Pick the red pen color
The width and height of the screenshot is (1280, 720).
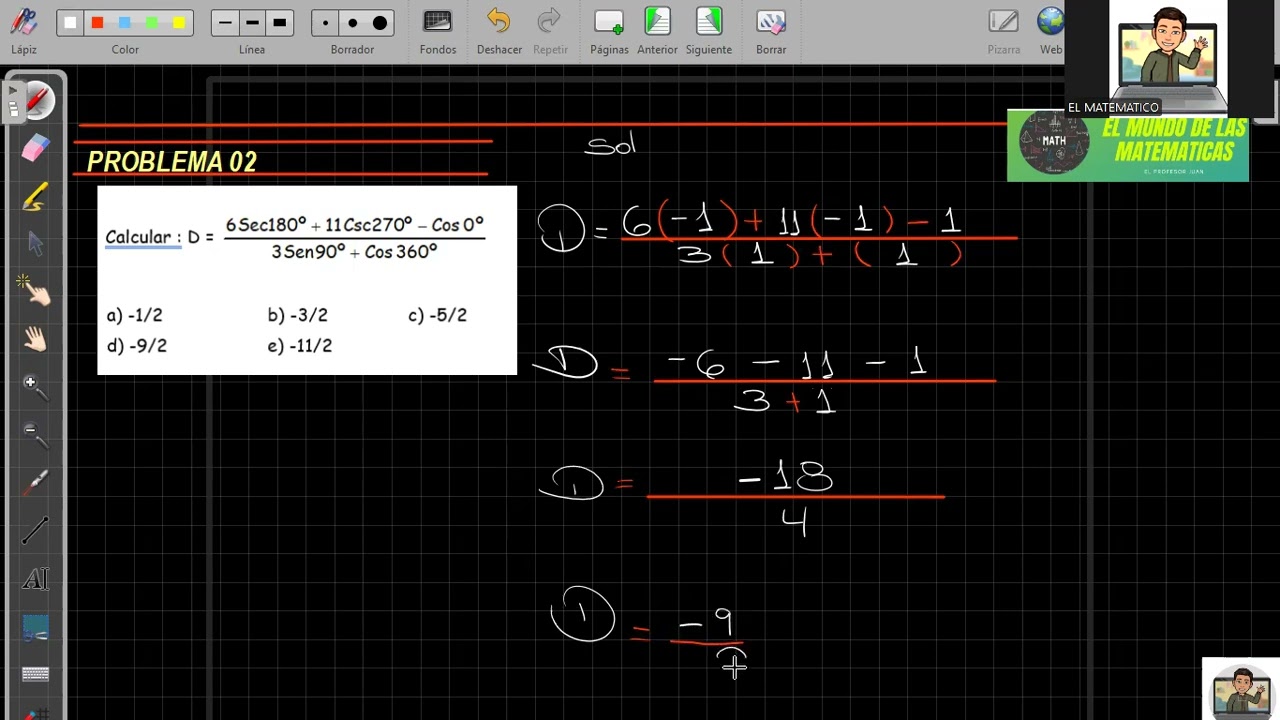pyautogui.click(x=97, y=23)
